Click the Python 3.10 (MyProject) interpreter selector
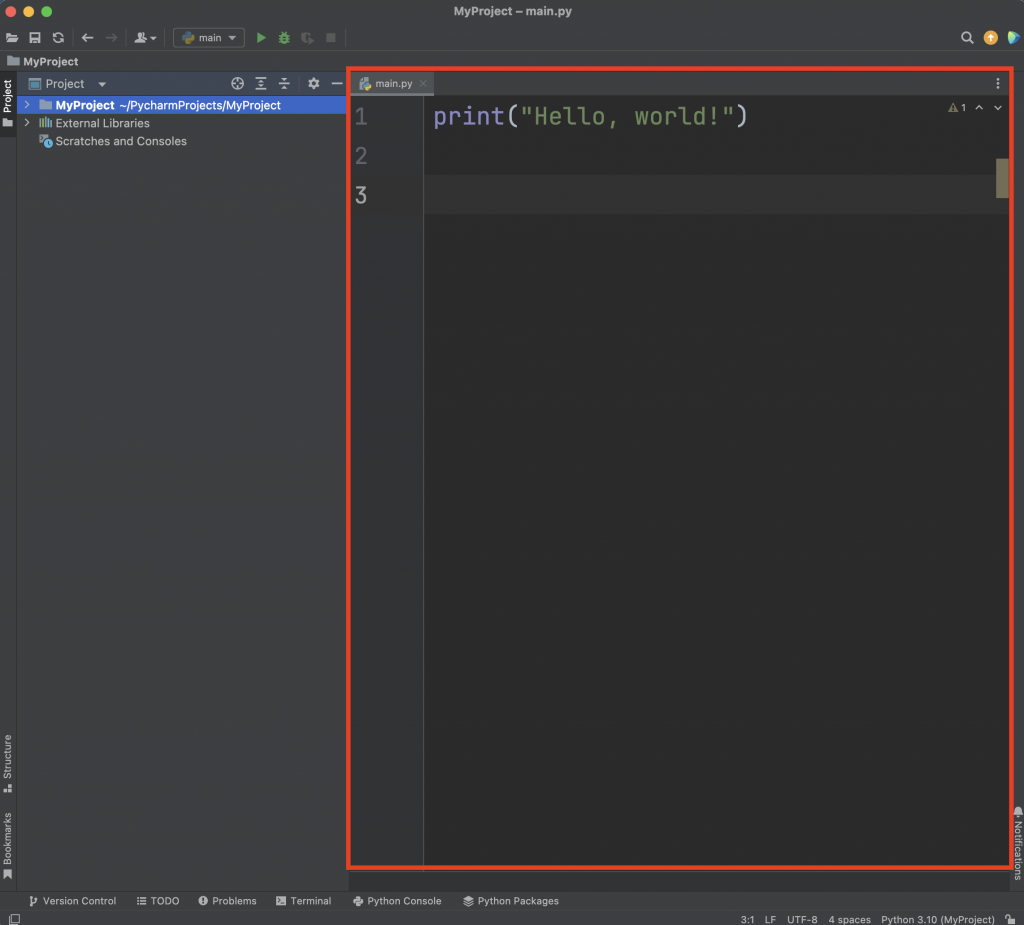This screenshot has height=925, width=1024. pos(937,919)
